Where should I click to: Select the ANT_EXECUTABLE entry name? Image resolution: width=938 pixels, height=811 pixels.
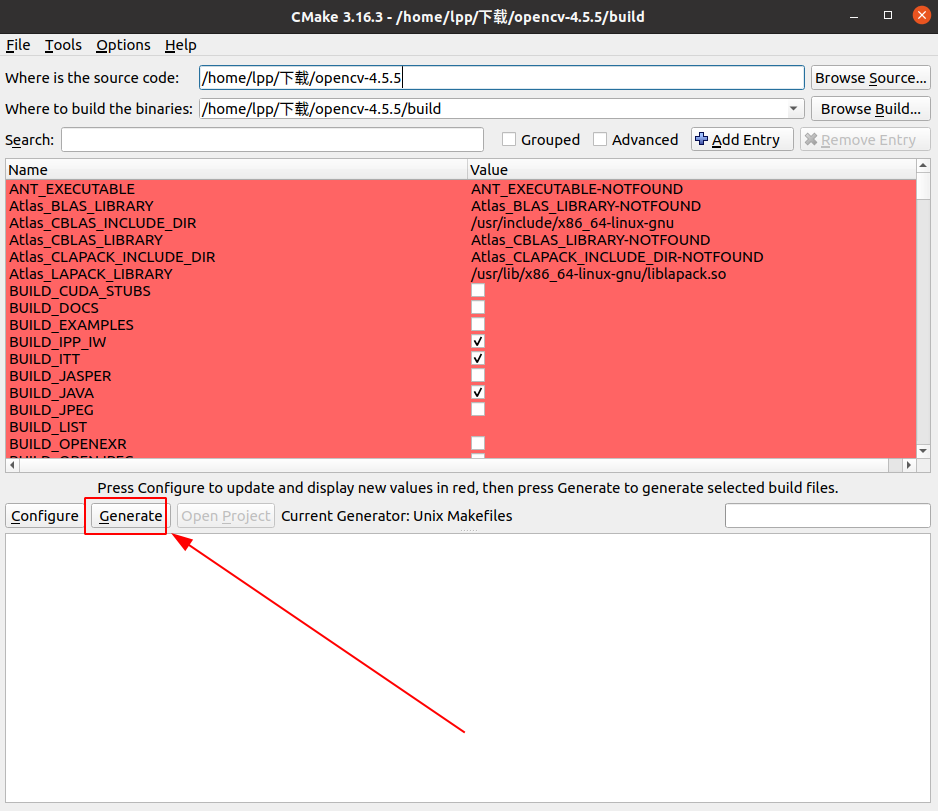point(72,189)
